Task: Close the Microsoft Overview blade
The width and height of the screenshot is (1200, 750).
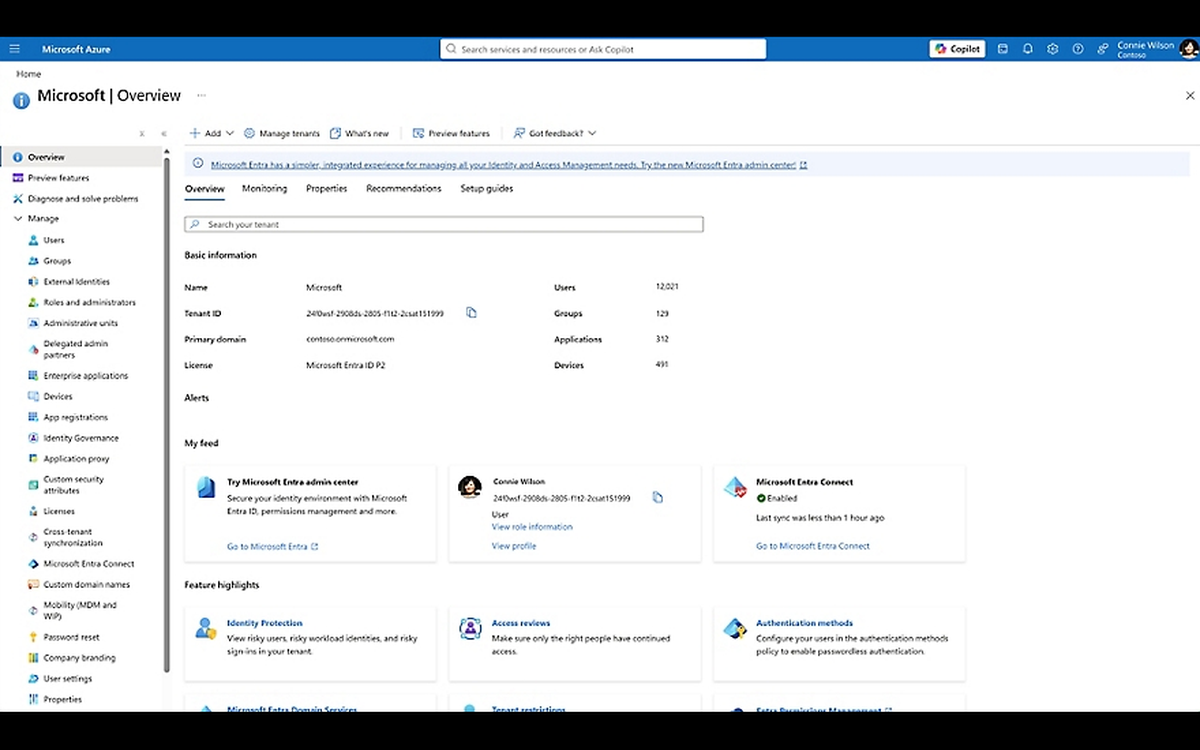Action: [1190, 96]
